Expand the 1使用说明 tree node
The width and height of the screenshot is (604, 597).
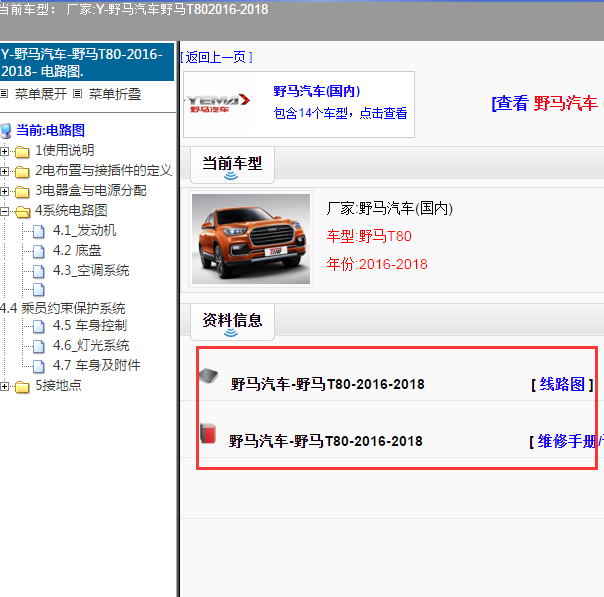pos(4,151)
